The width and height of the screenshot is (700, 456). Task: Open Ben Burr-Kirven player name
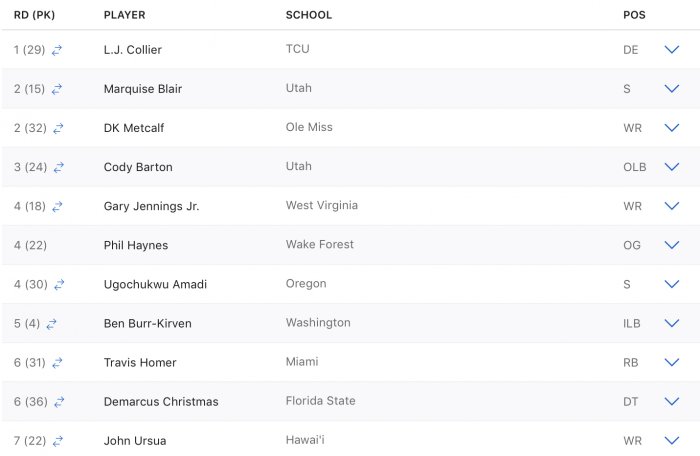pyautogui.click(x=148, y=323)
